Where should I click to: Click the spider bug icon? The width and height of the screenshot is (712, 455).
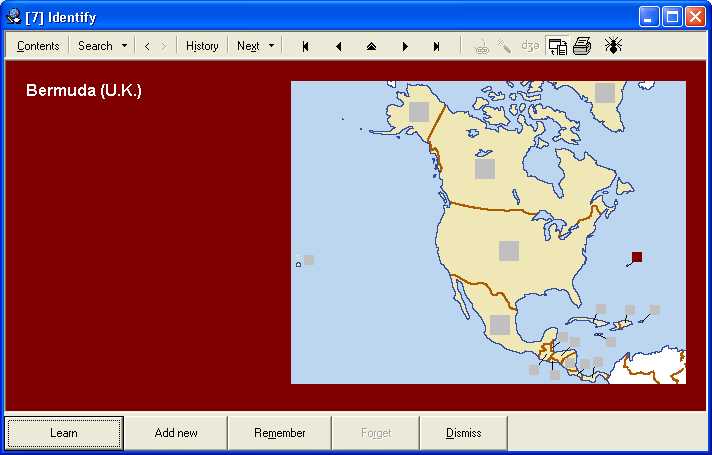tap(613, 46)
